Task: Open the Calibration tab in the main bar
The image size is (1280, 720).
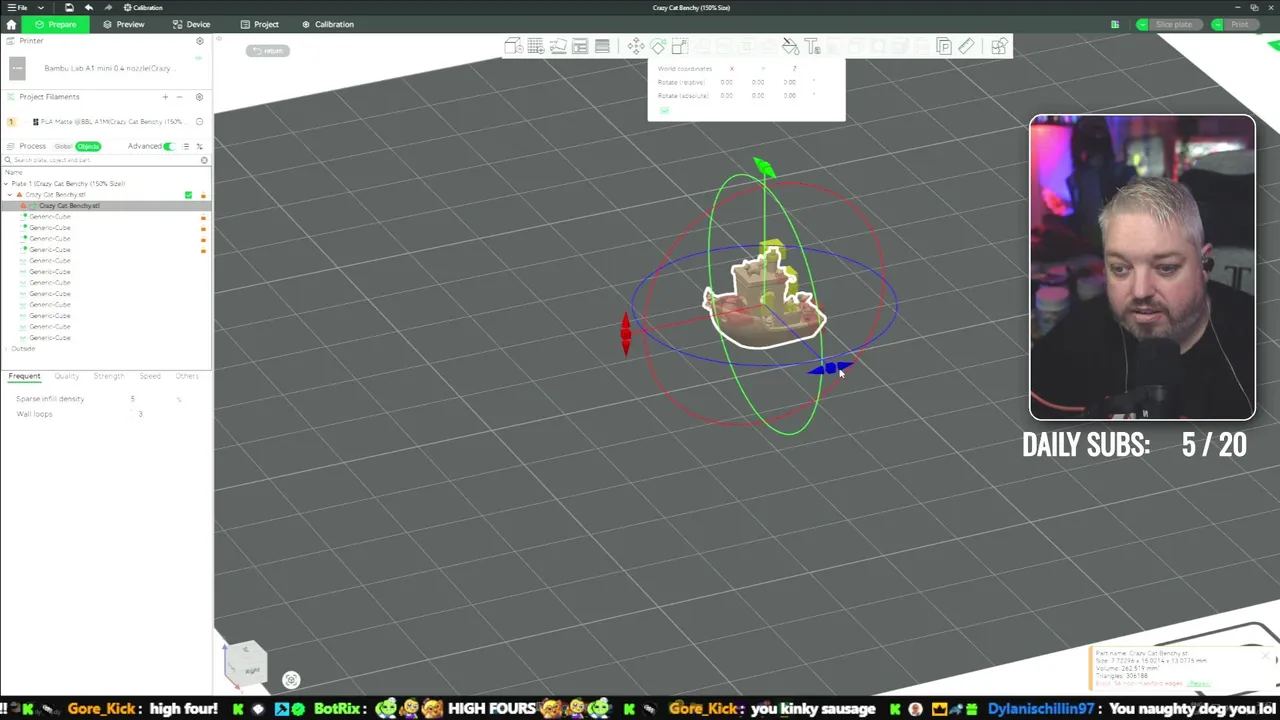Action: tap(328, 24)
